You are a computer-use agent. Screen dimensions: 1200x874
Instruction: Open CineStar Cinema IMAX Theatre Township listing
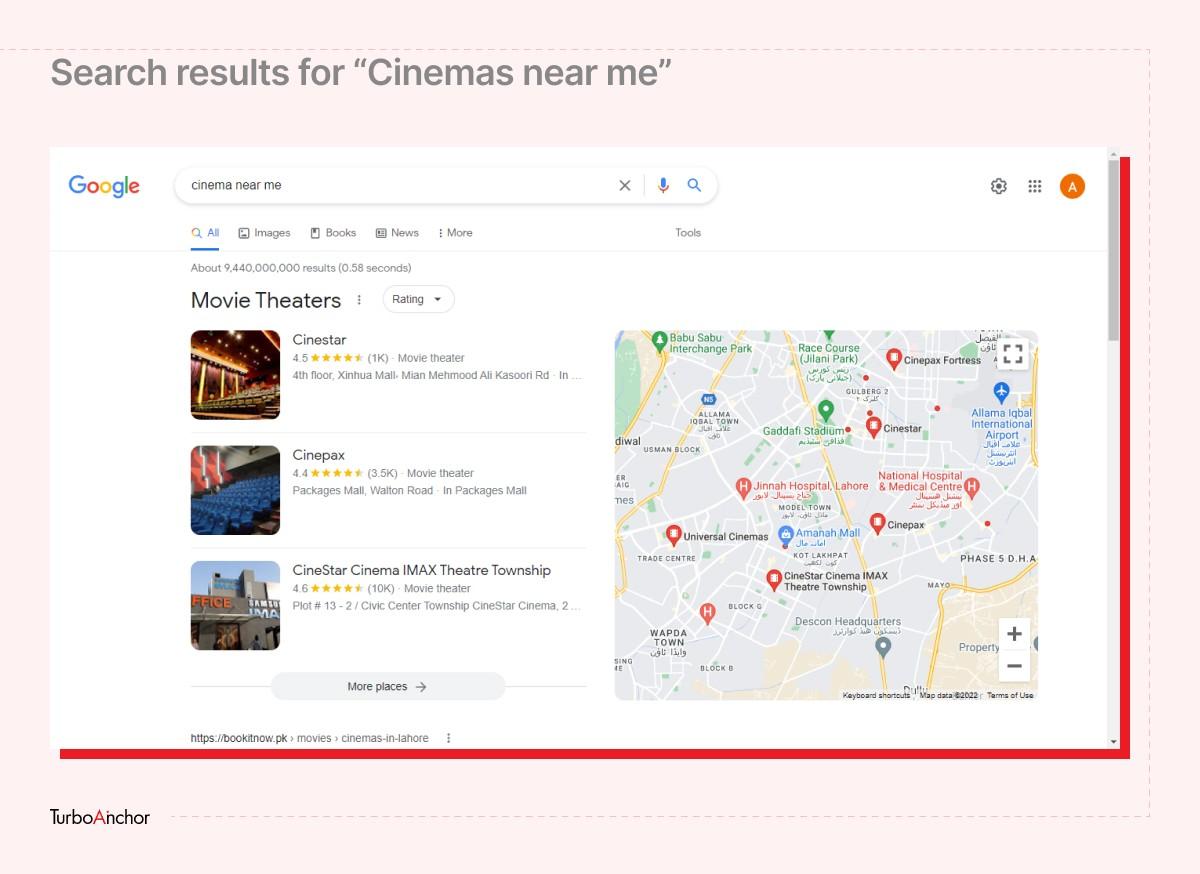(421, 570)
